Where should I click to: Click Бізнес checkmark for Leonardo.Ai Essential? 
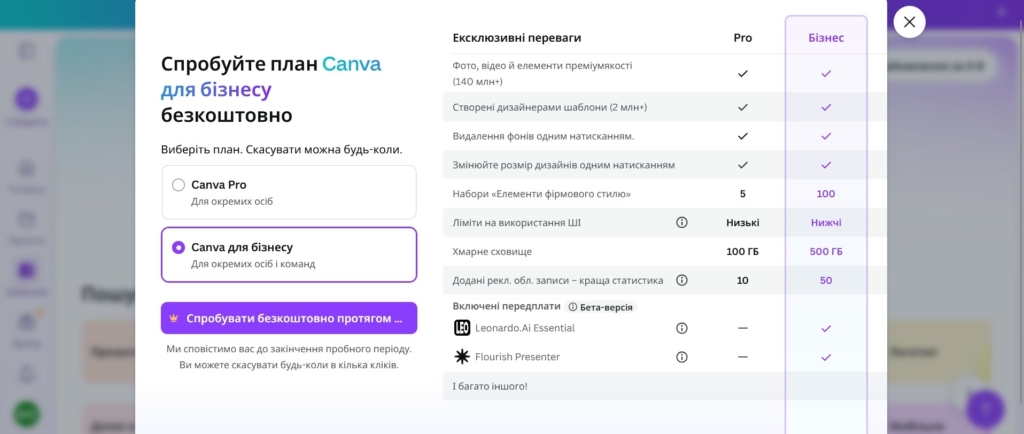pos(826,328)
